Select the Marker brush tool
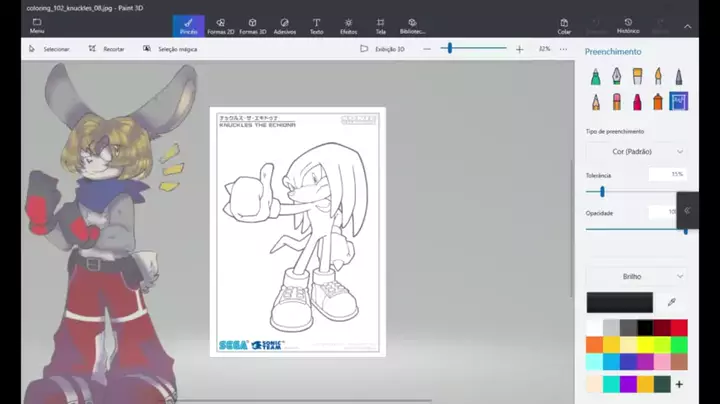This screenshot has height=404, width=720. click(596, 77)
